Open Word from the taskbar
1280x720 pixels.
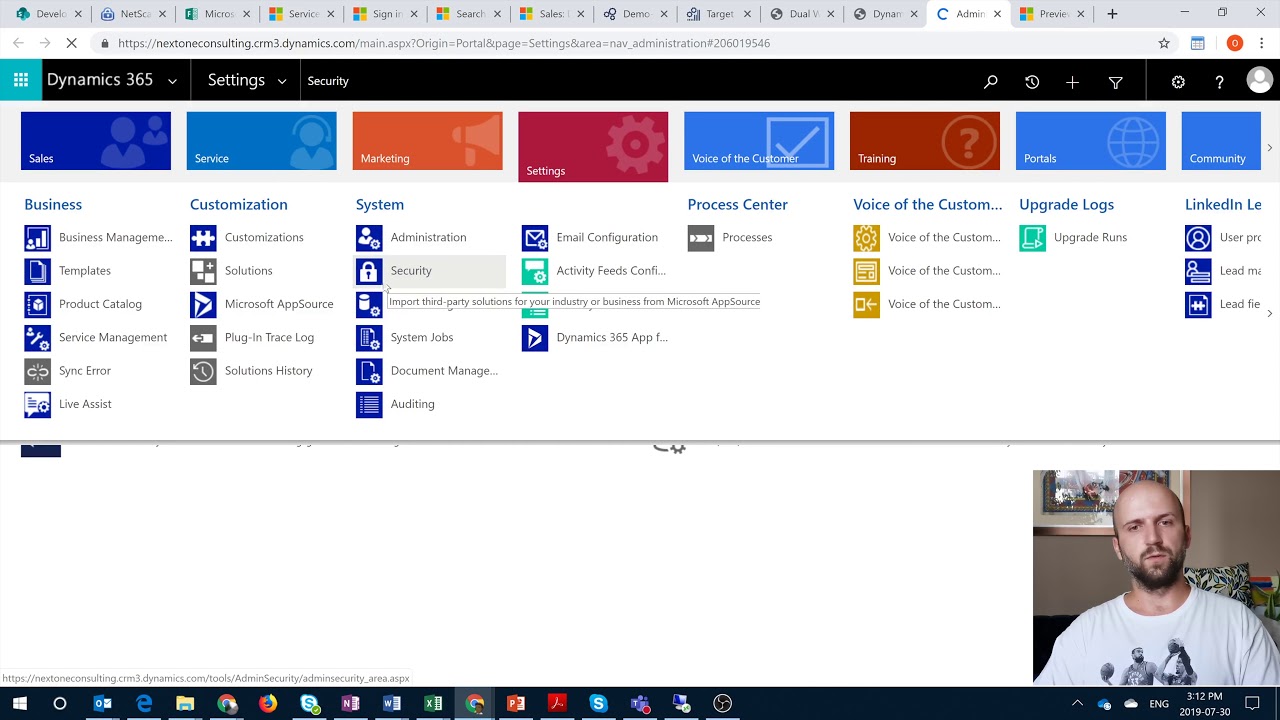coord(391,704)
